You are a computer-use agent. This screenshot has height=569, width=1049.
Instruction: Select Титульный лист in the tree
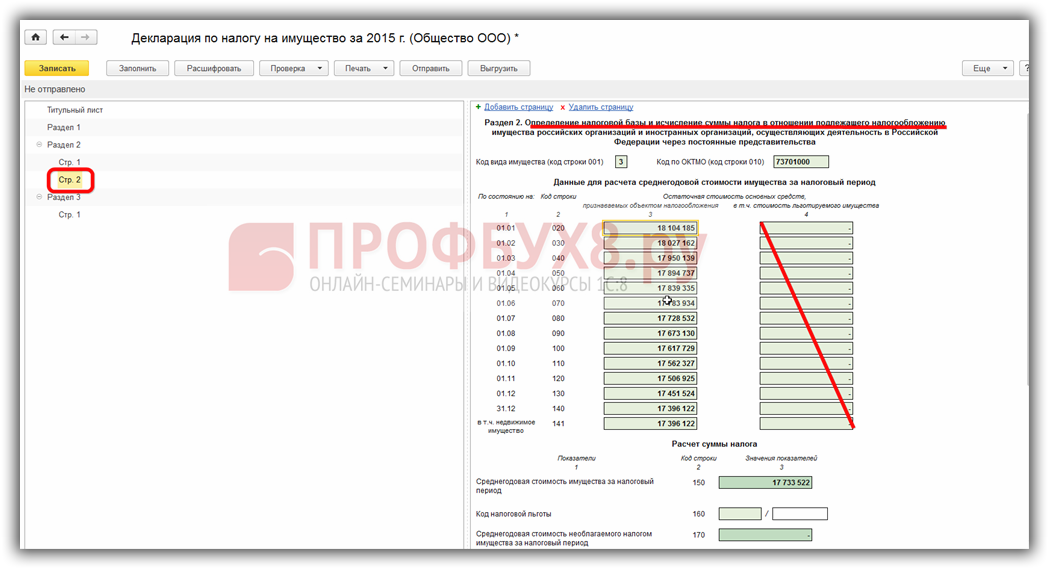click(x=75, y=110)
